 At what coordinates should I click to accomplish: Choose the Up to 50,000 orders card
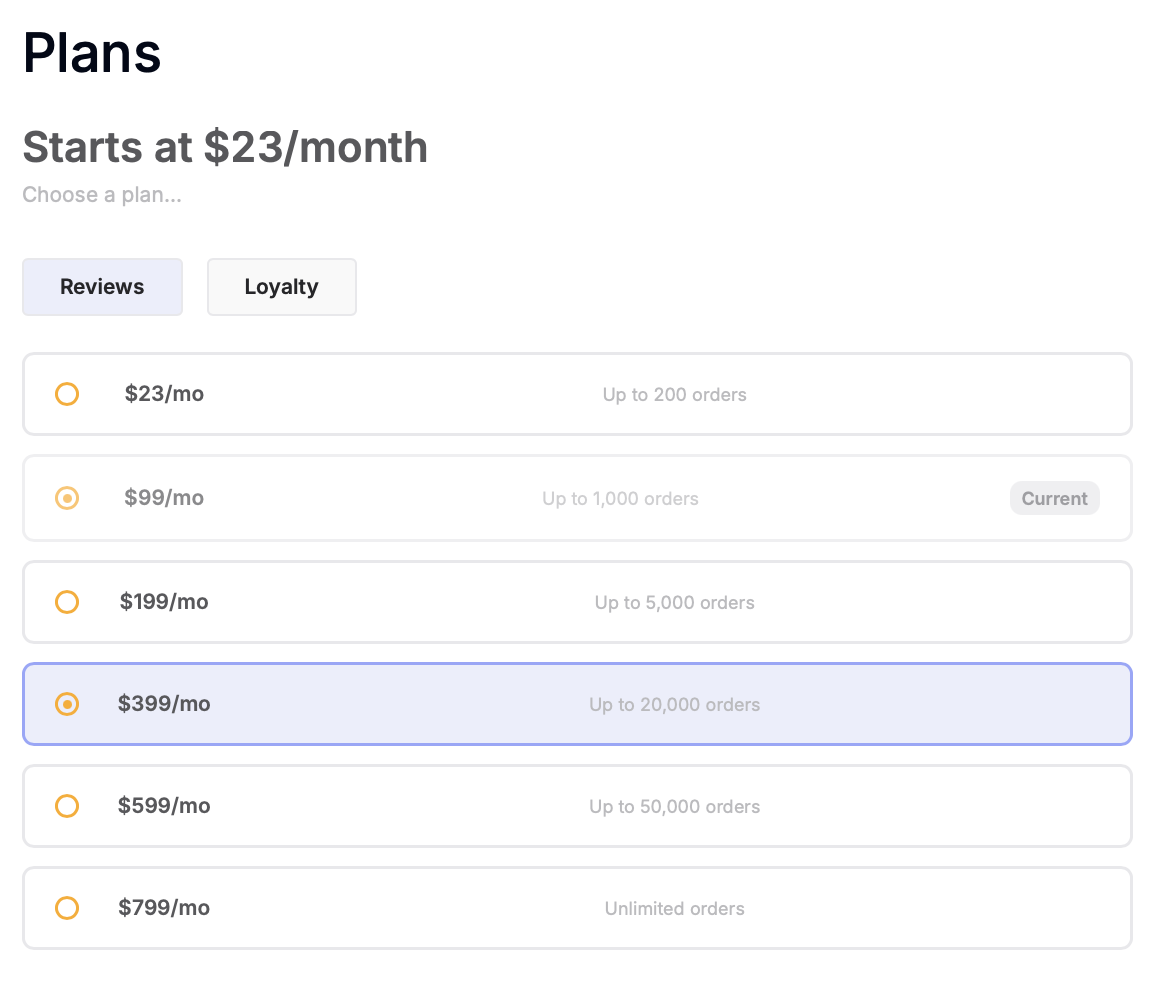pyautogui.click(x=577, y=806)
